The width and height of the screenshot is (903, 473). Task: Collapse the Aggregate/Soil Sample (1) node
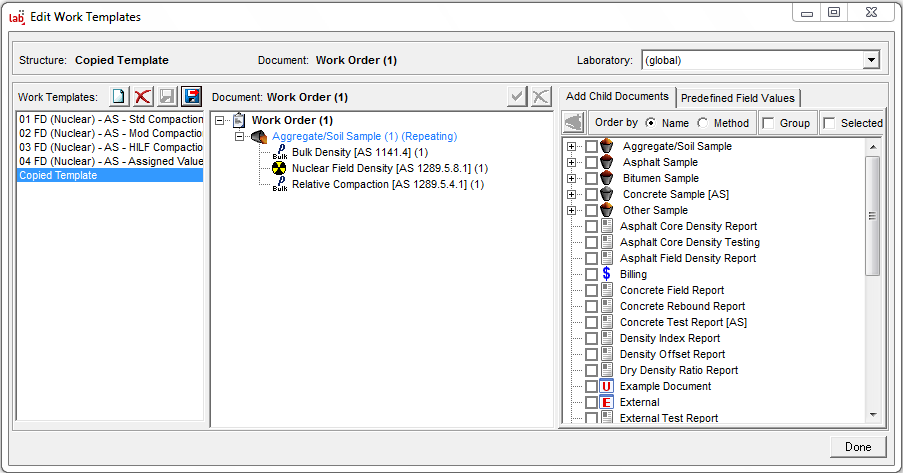click(240, 136)
